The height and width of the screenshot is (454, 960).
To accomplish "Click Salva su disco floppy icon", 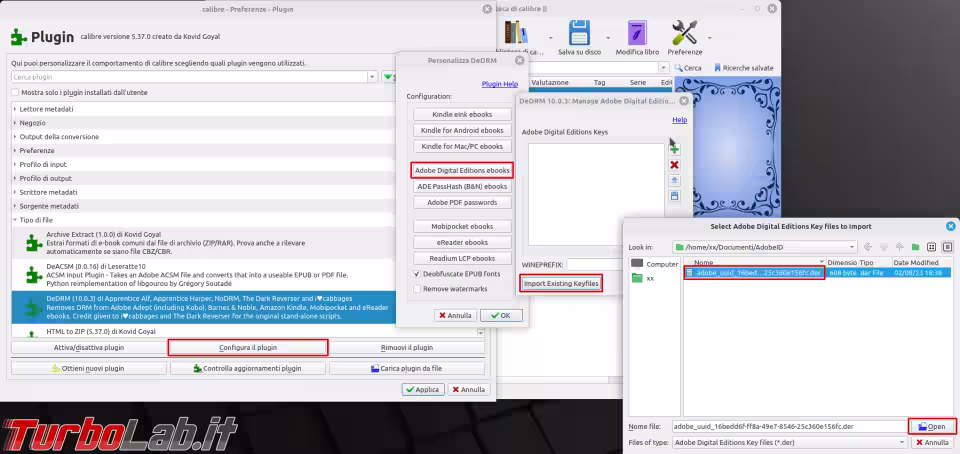I will pos(579,32).
